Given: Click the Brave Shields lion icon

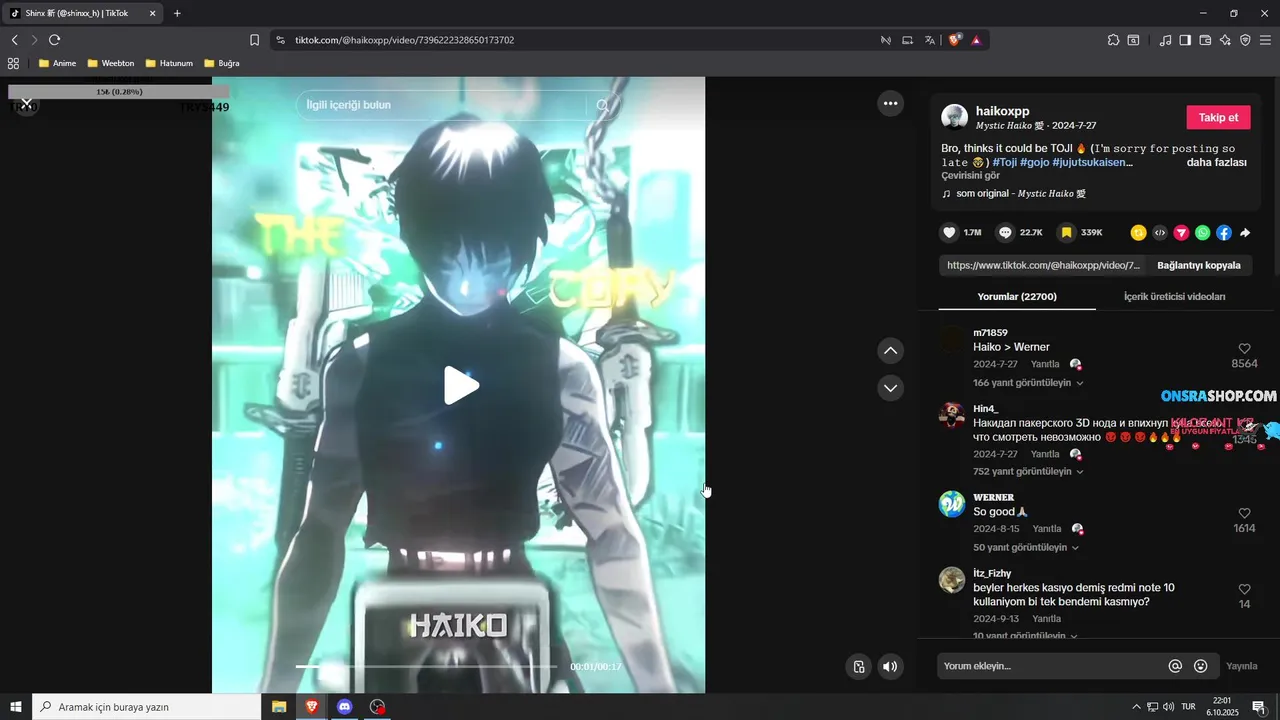Looking at the screenshot, I should coord(954,40).
